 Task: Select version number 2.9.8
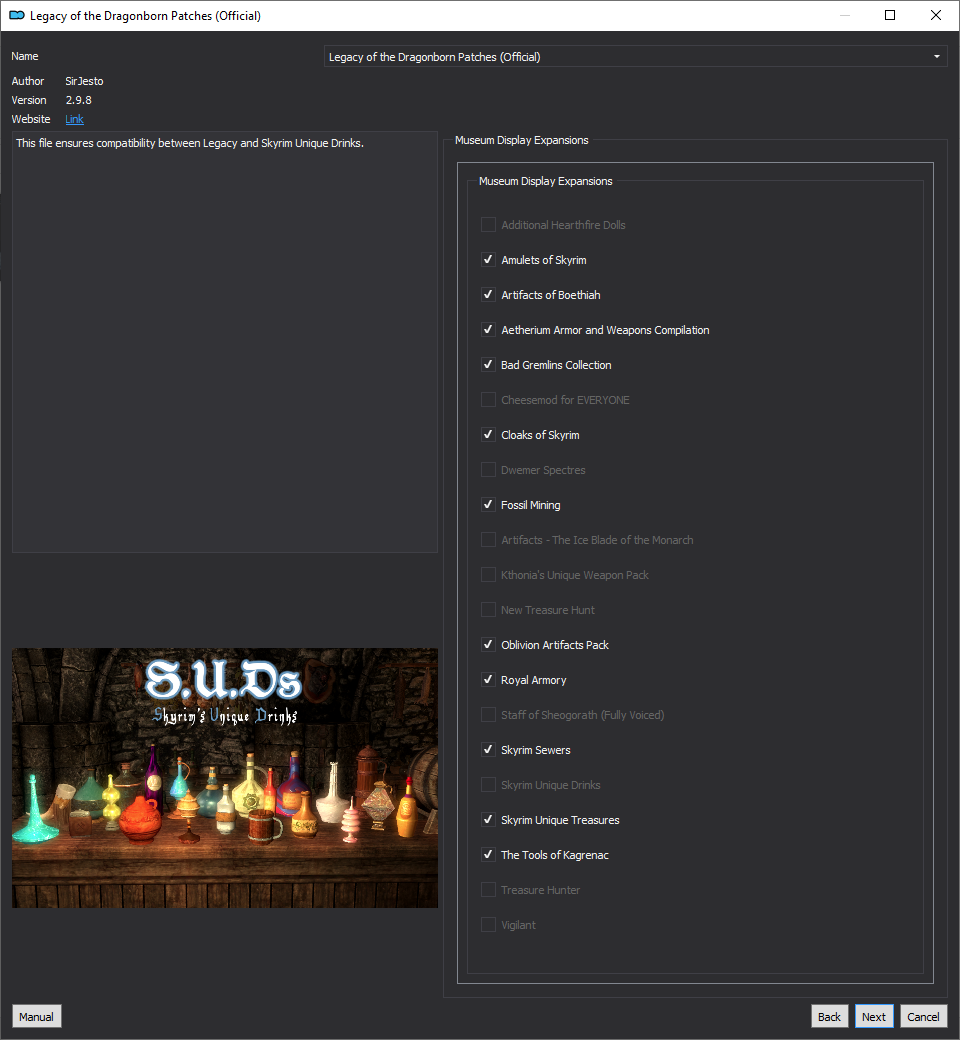[78, 100]
